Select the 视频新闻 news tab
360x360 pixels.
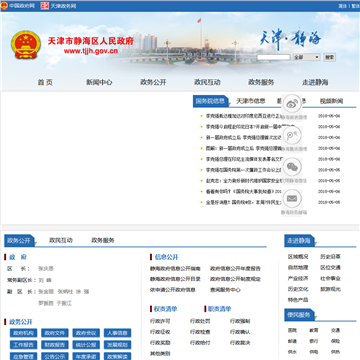pos(331,101)
